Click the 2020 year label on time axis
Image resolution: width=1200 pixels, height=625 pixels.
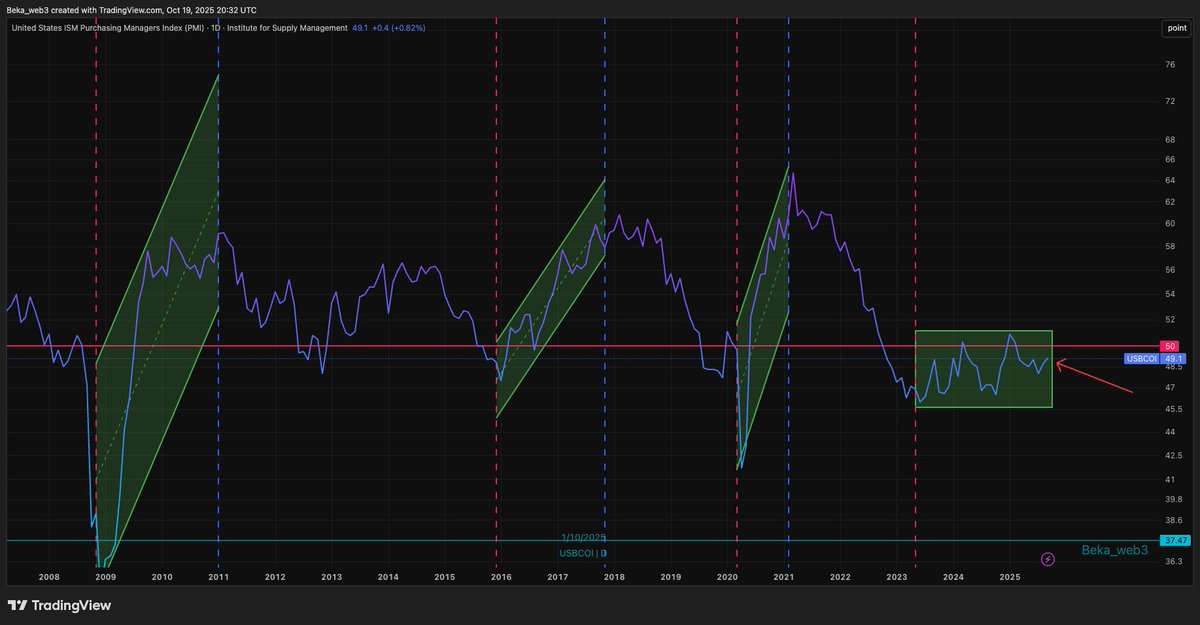coord(727,577)
